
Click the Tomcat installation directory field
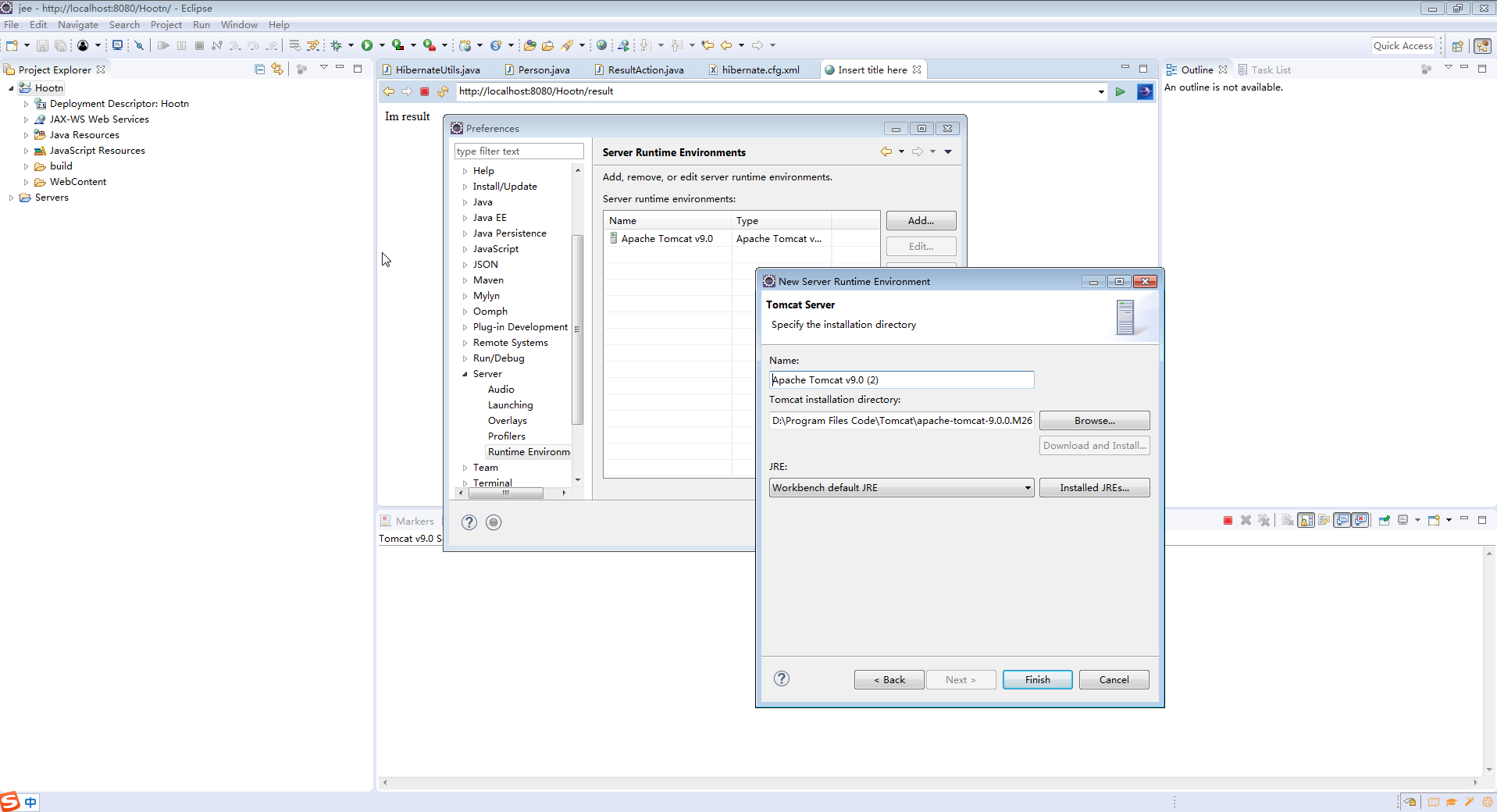click(901, 421)
